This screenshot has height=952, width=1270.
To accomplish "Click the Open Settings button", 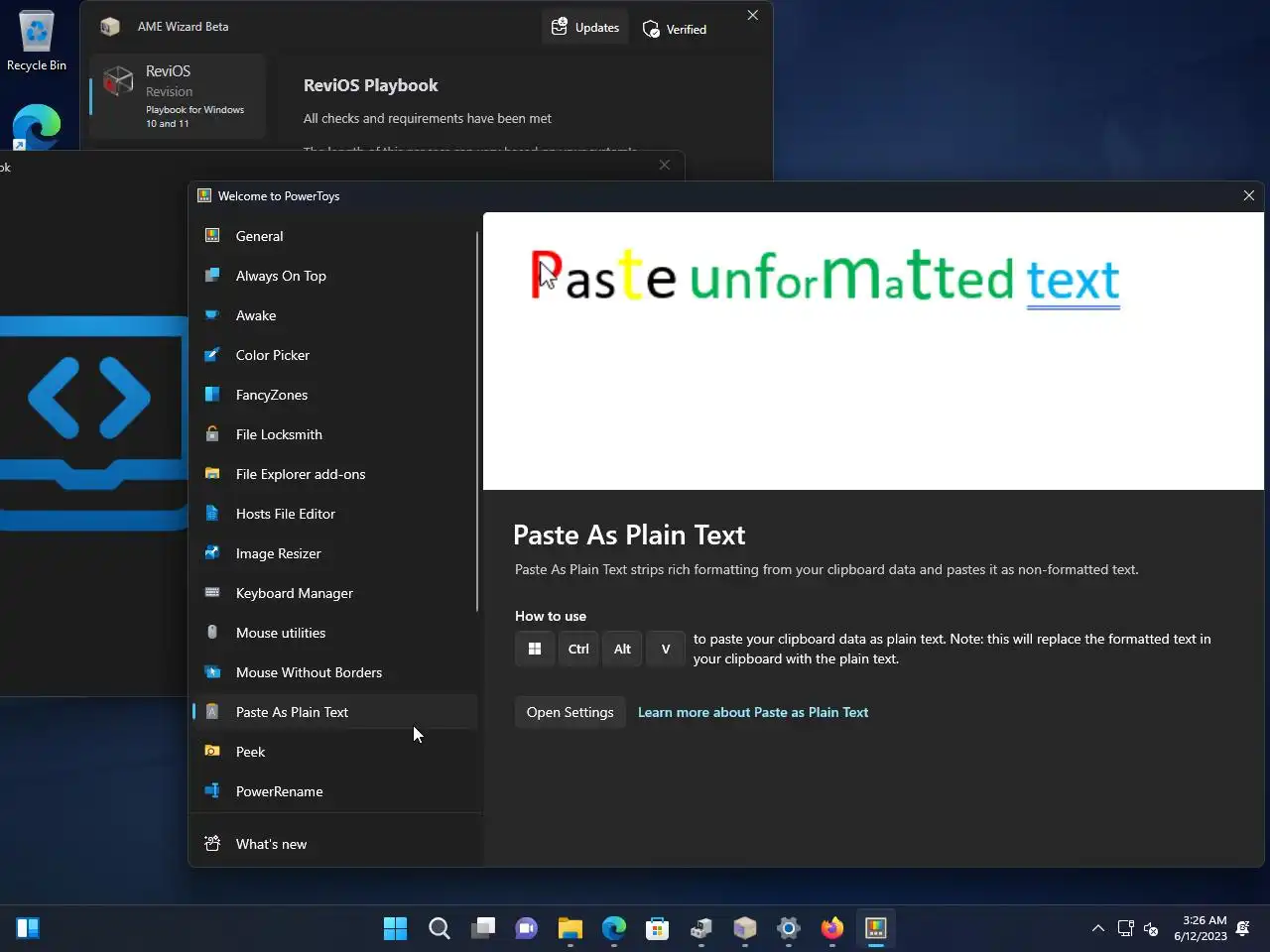I will [571, 712].
